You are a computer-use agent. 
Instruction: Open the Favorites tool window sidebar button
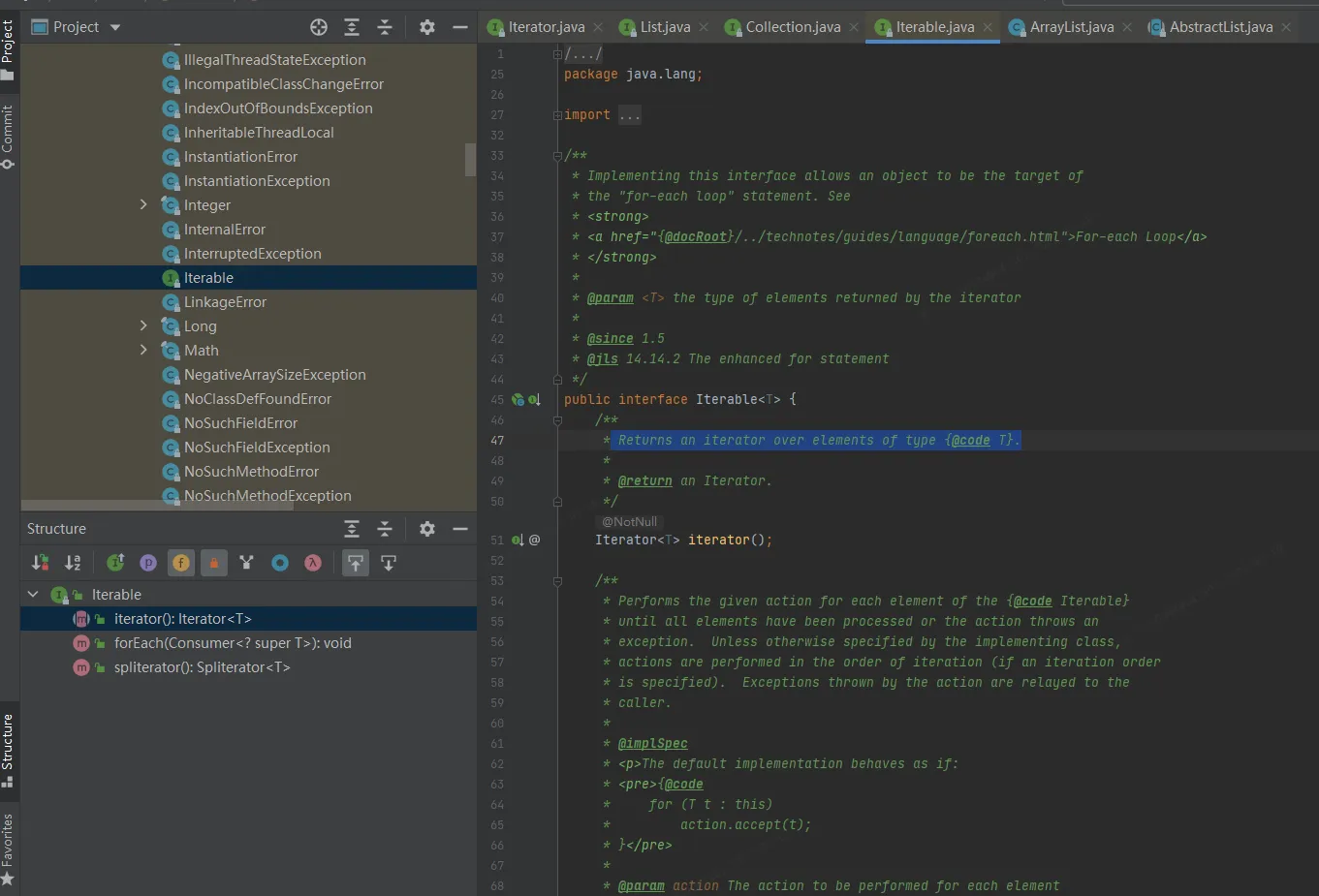tap(8, 849)
